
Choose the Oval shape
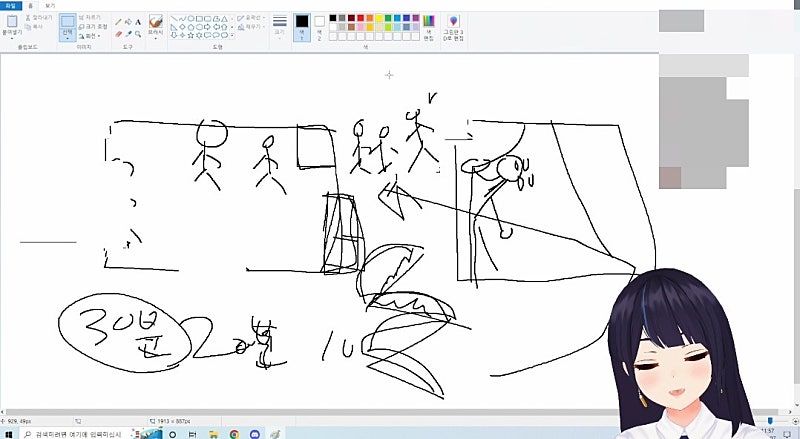click(191, 19)
